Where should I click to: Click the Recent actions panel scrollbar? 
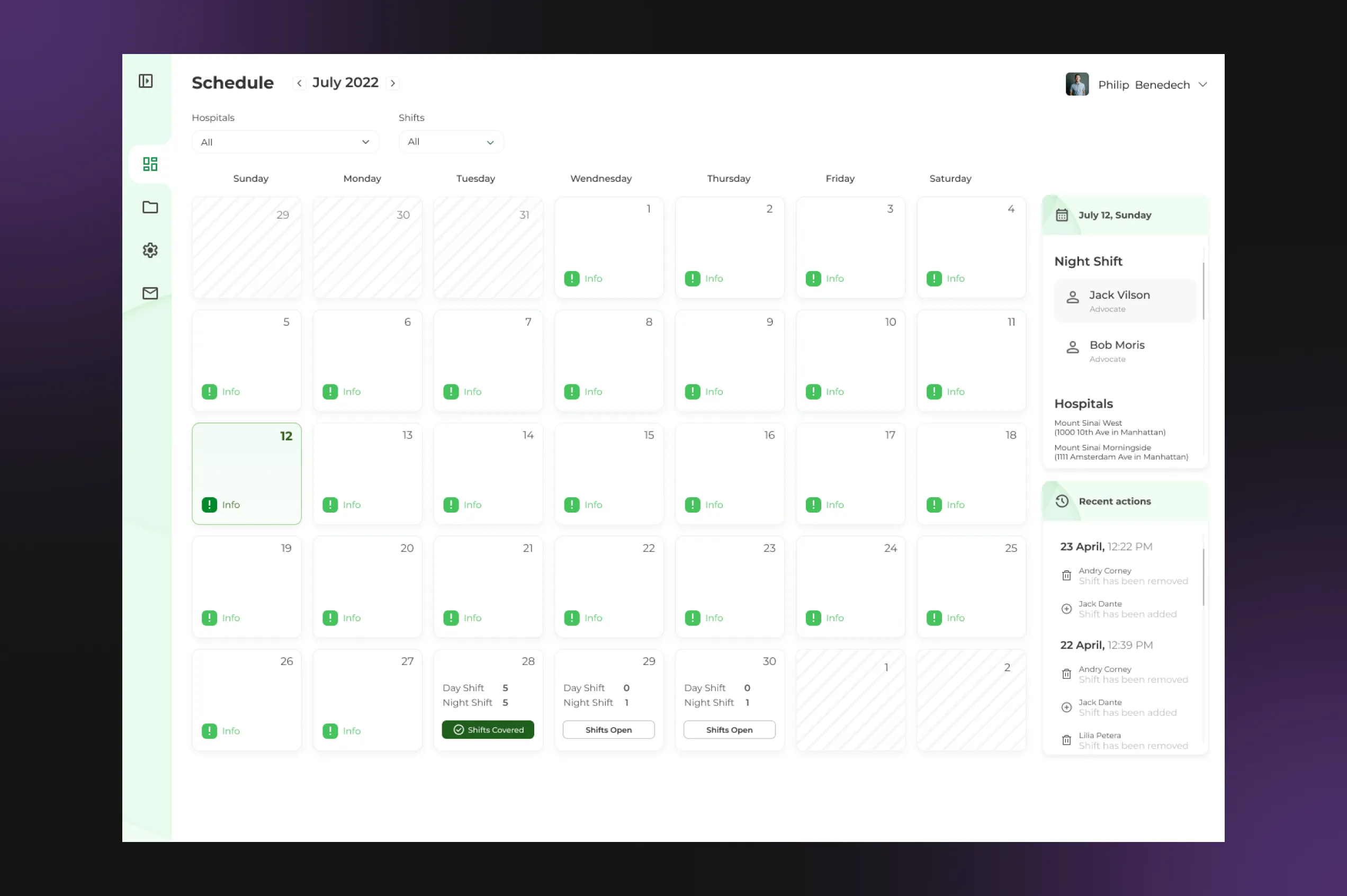pos(1203,577)
